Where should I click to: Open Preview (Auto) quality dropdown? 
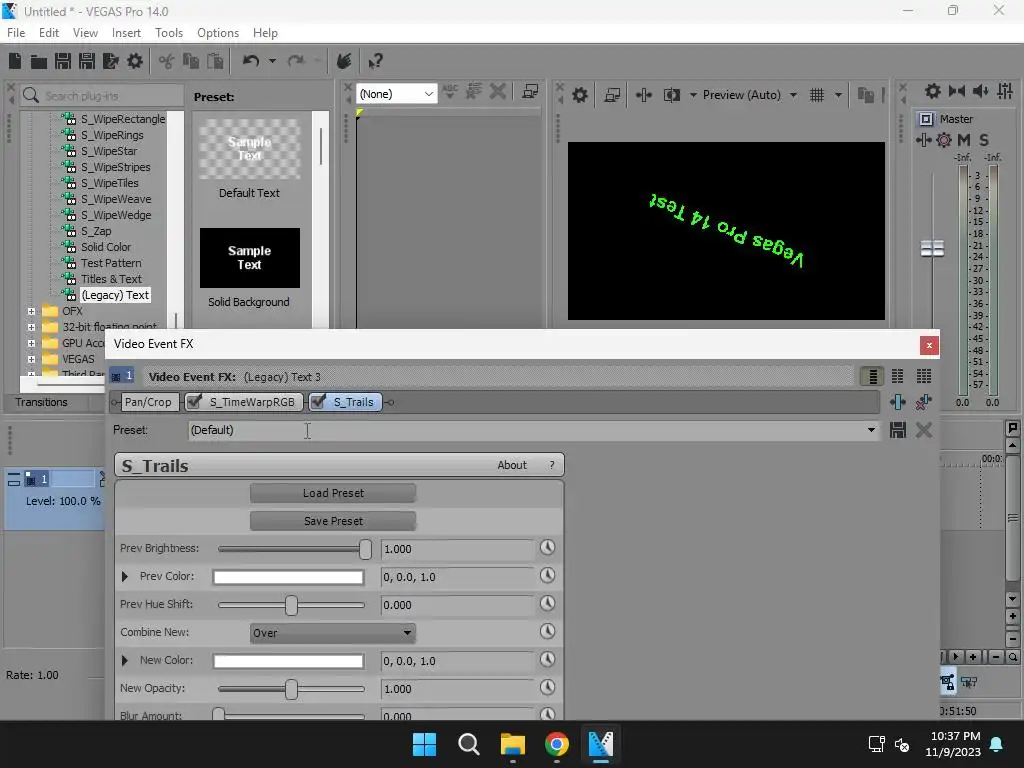(793, 95)
